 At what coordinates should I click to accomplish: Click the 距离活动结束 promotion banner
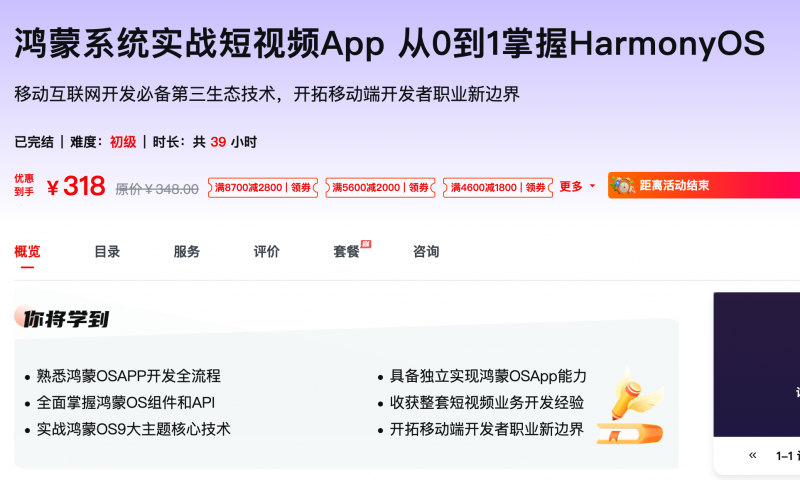click(x=704, y=185)
